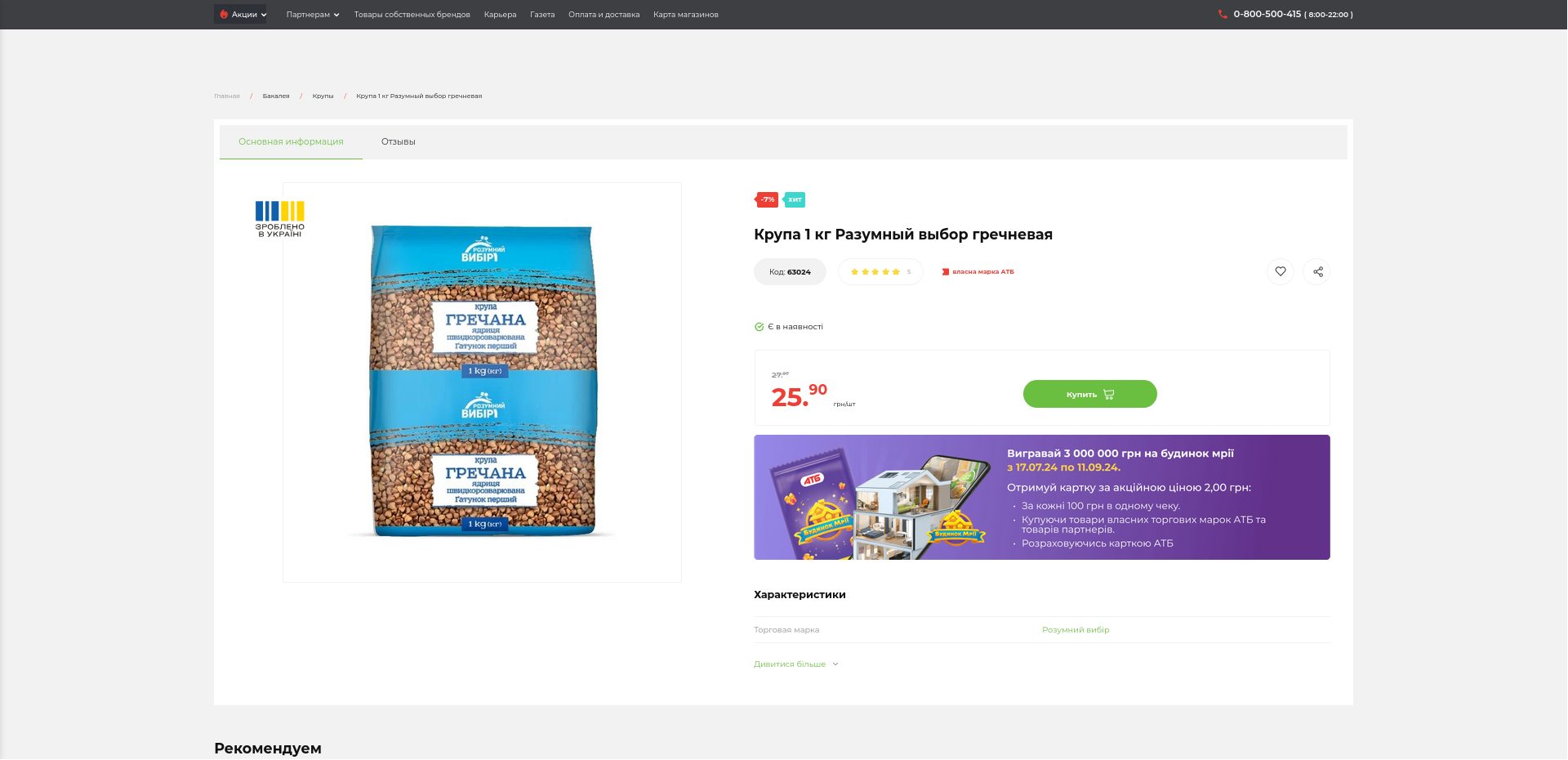This screenshot has width=1568, height=760.
Task: Open the Крупы breadcrumb
Action: 323,96
